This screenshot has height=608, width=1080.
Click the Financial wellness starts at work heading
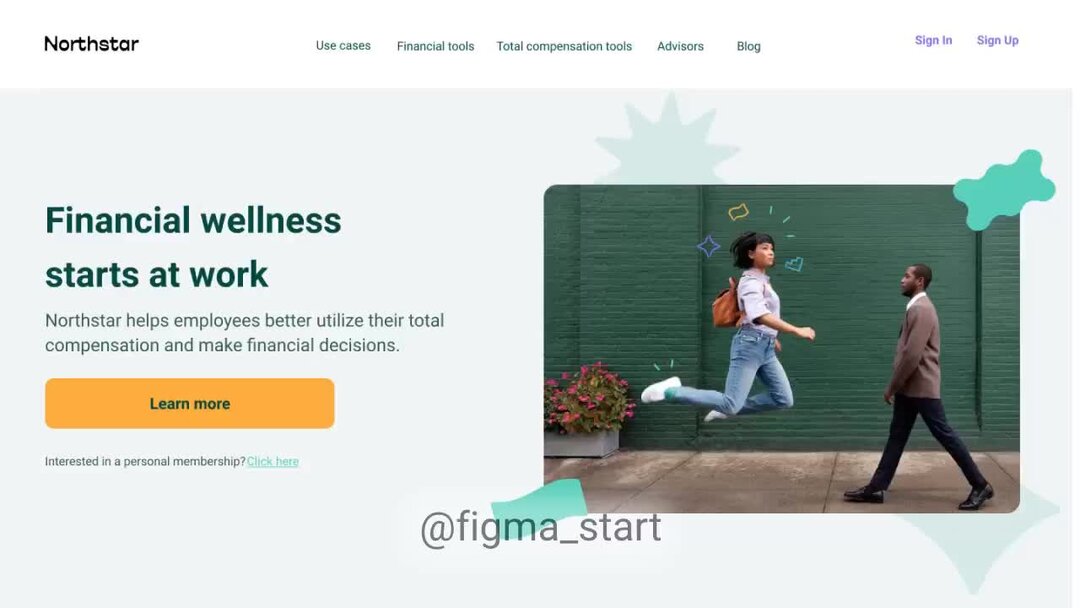coord(193,247)
